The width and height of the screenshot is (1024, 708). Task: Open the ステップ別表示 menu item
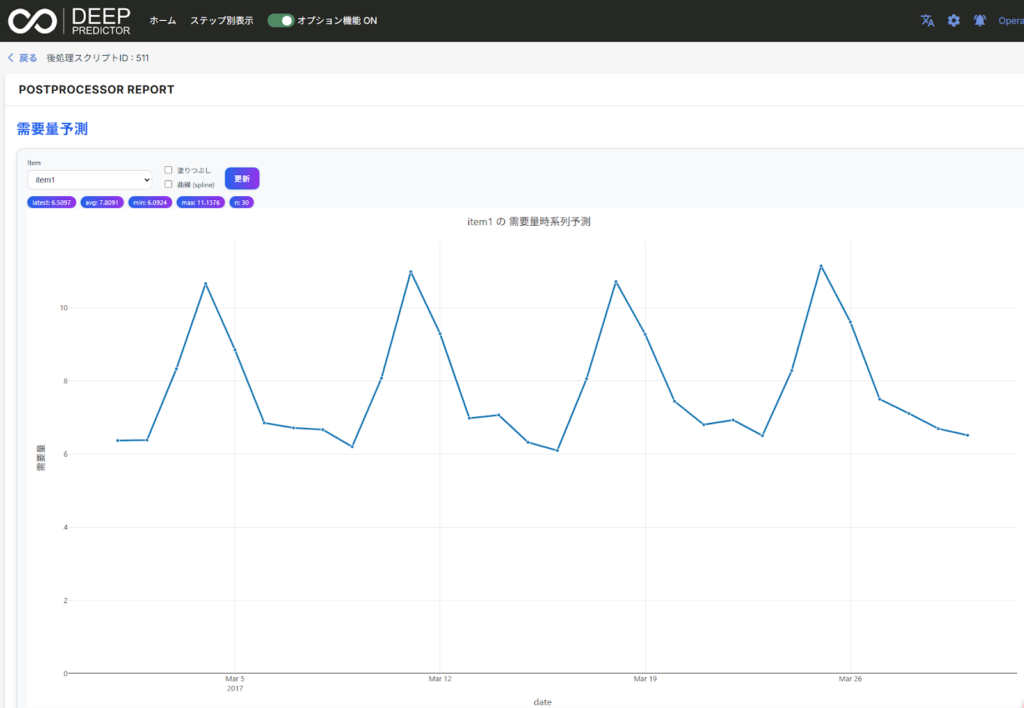coord(221,21)
